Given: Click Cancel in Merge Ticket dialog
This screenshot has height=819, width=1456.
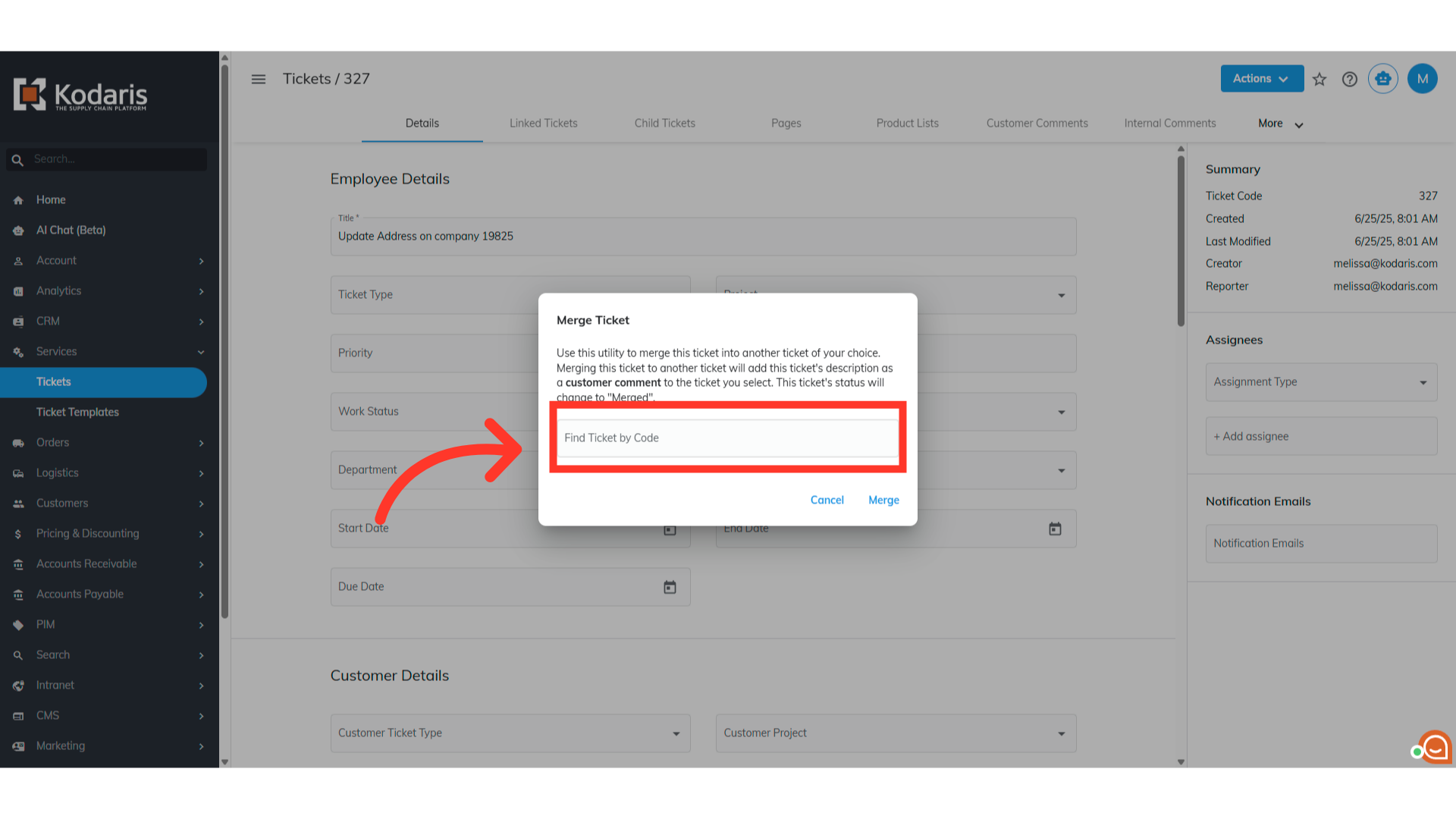Looking at the screenshot, I should (827, 500).
